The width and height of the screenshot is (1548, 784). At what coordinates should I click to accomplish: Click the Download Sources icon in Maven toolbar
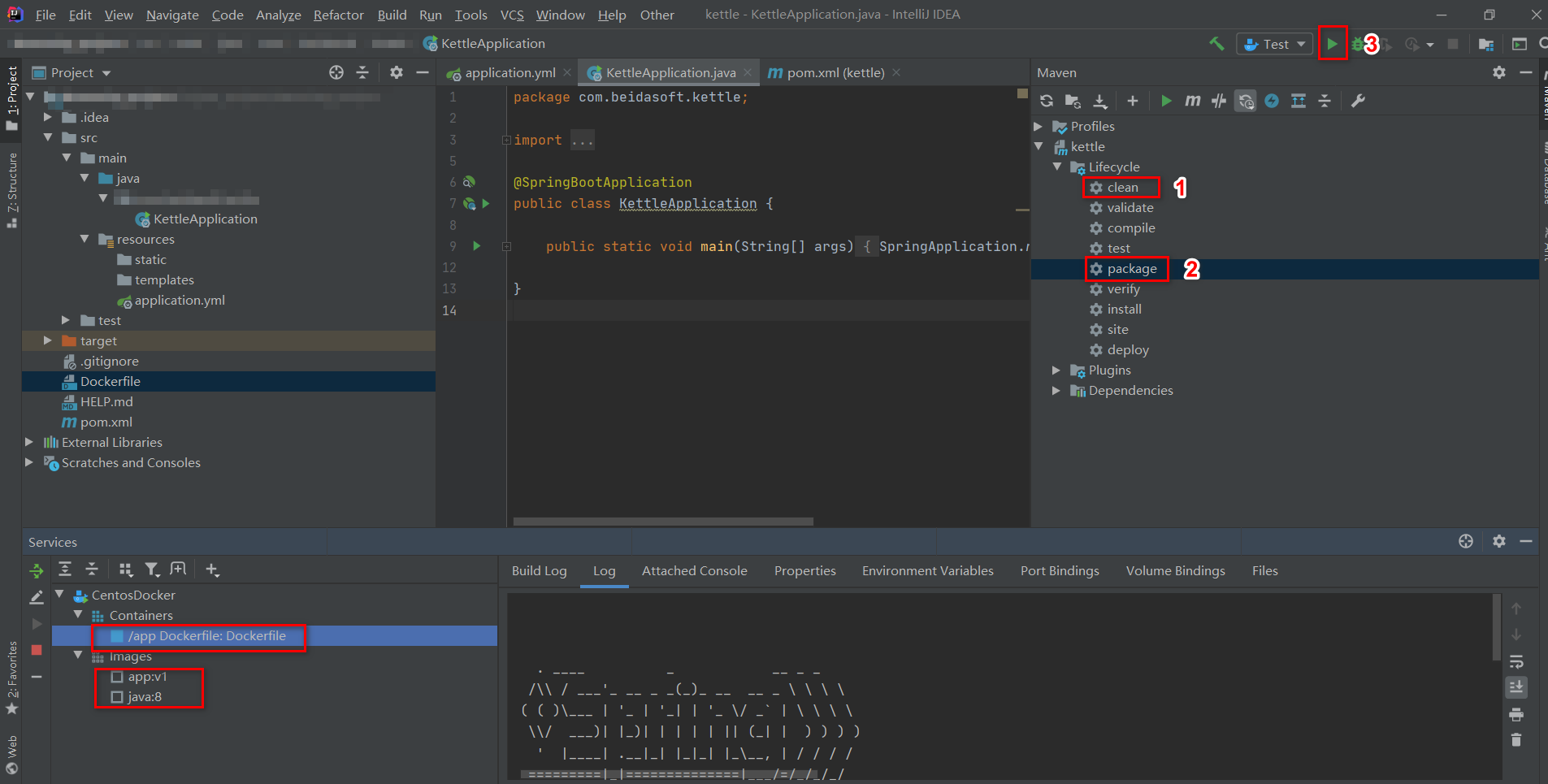coord(1099,101)
